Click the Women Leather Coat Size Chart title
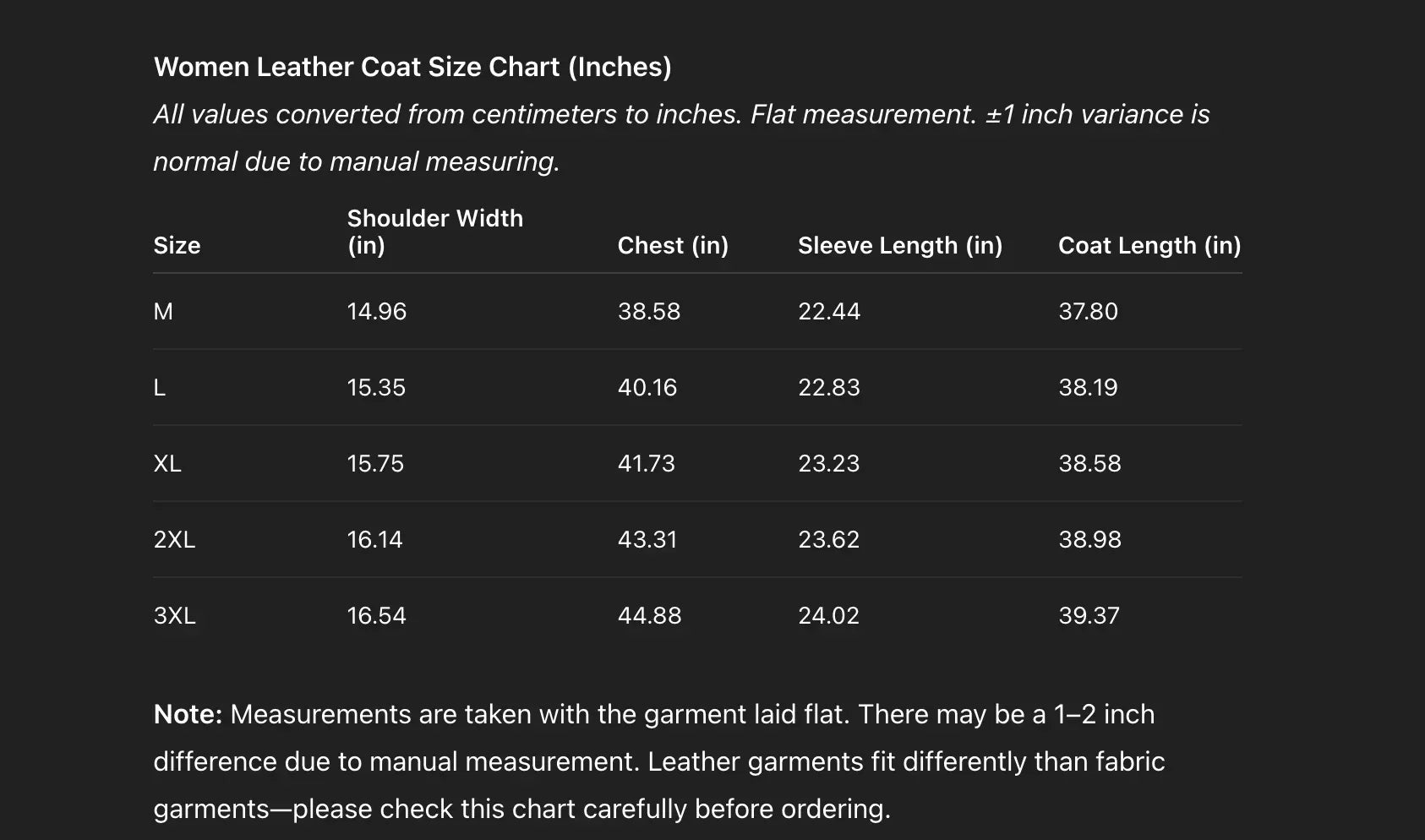This screenshot has height=840, width=1425. [412, 67]
